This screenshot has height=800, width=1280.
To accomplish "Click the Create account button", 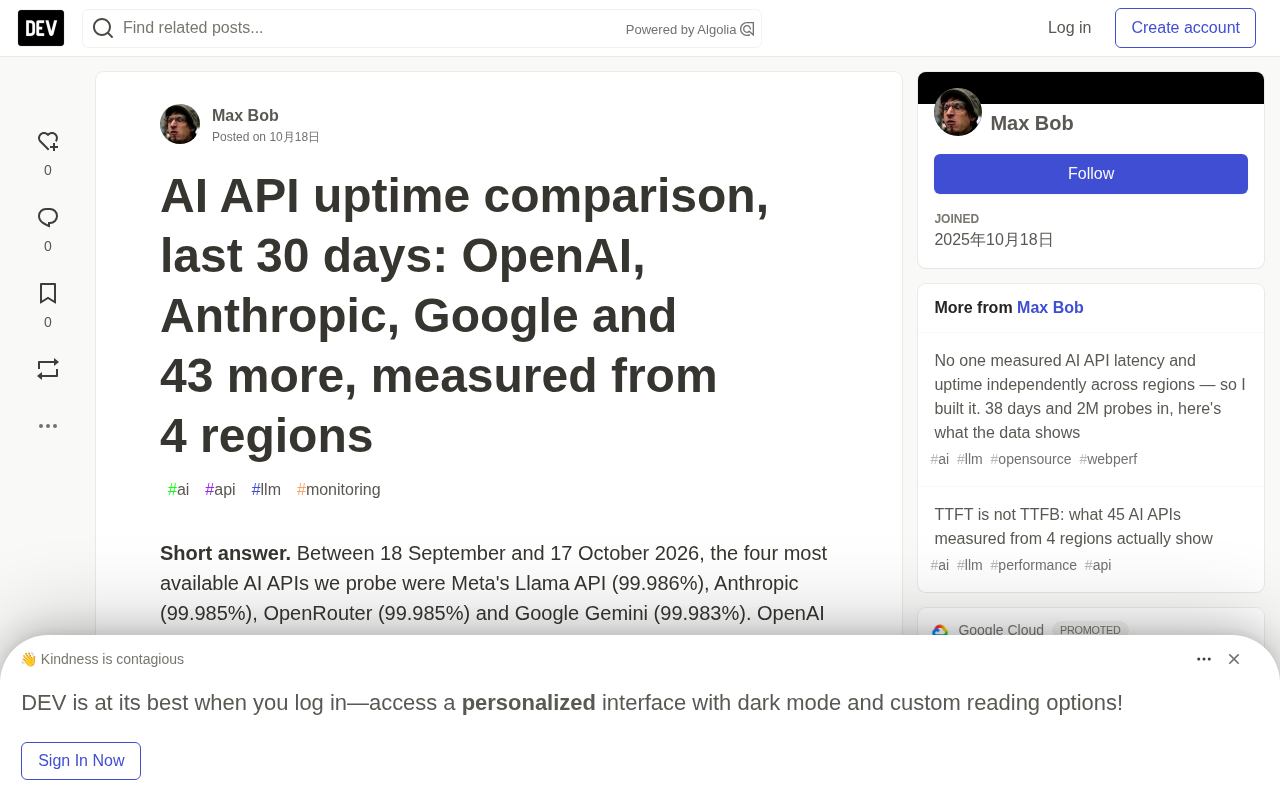I will pos(1185,28).
